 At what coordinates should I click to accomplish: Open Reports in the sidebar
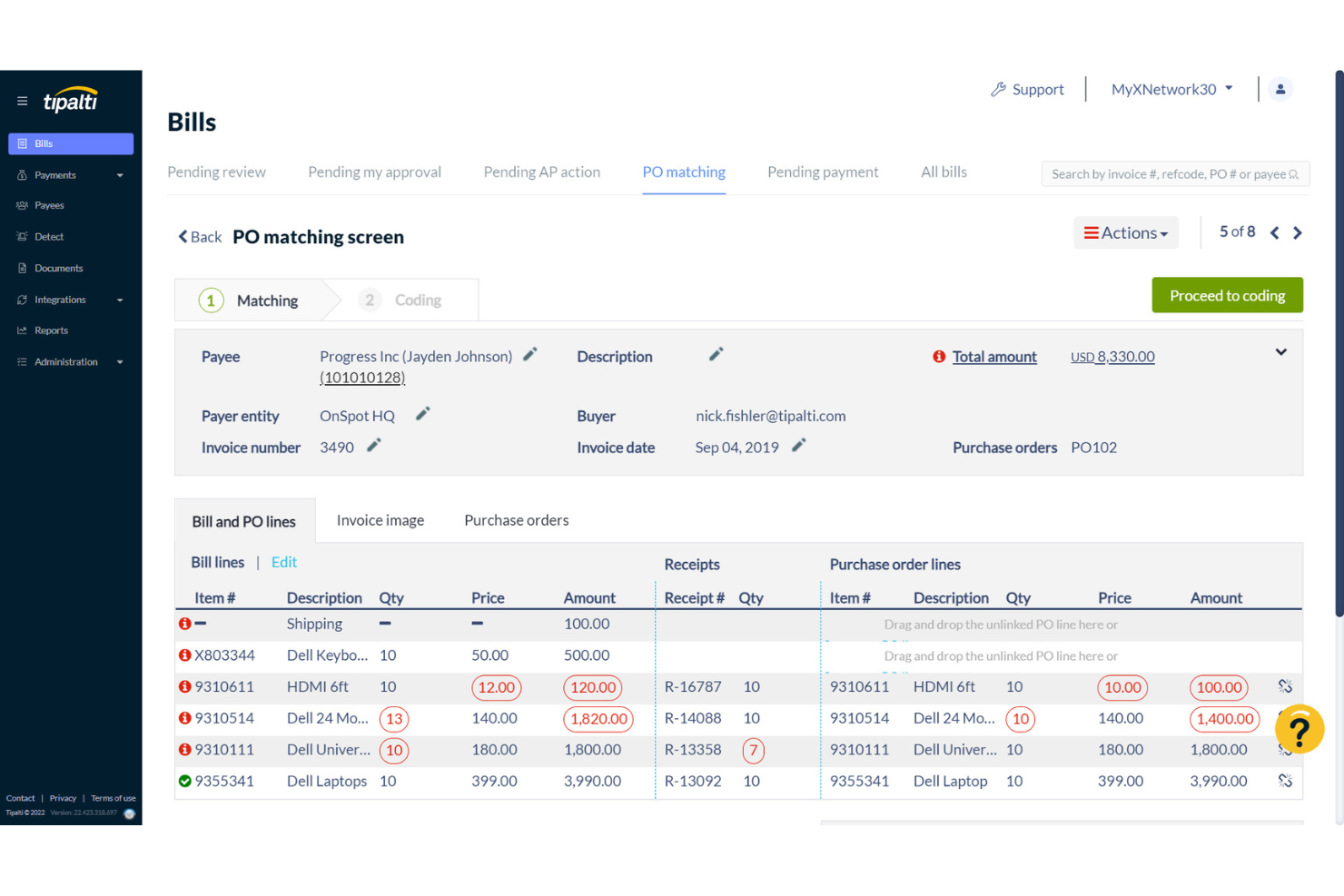[x=52, y=330]
